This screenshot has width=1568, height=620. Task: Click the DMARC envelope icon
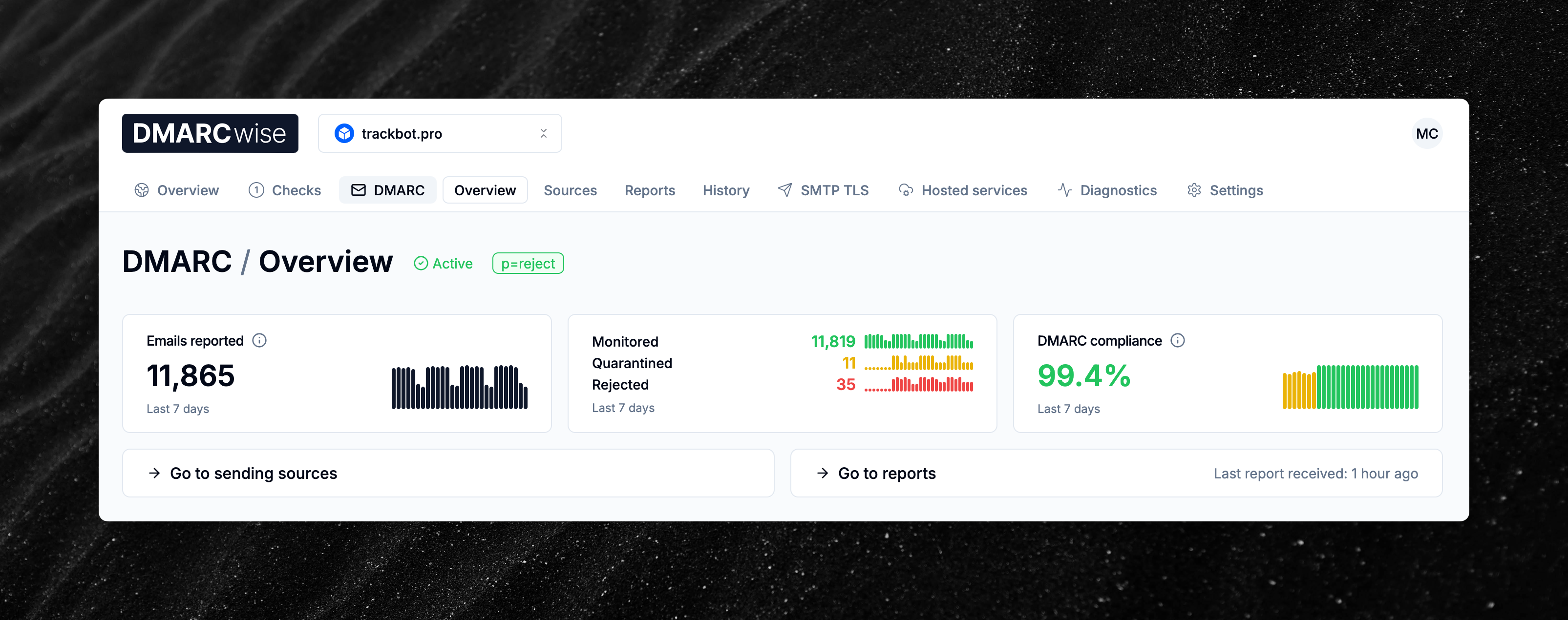359,190
